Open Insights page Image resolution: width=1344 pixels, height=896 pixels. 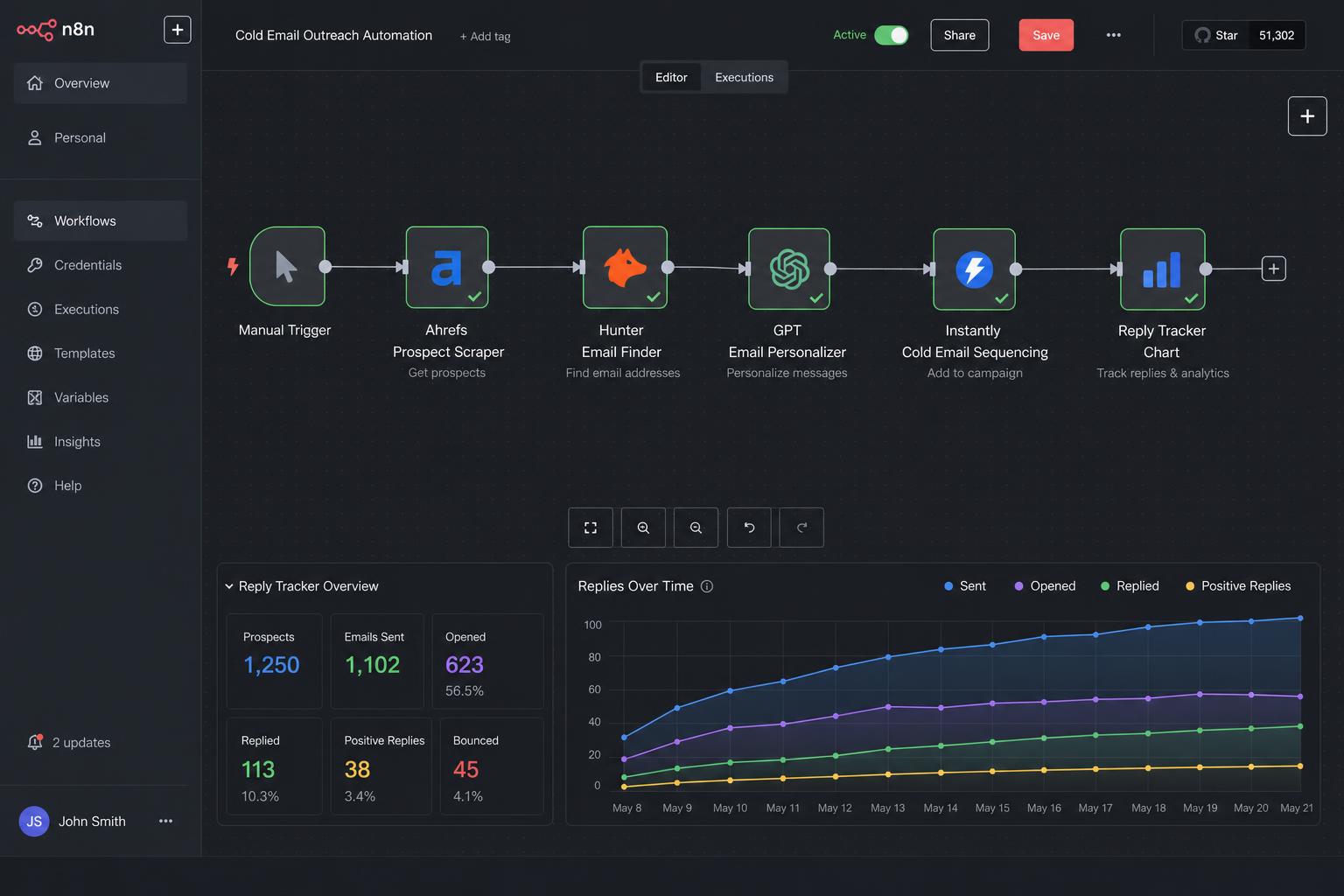coord(100,442)
